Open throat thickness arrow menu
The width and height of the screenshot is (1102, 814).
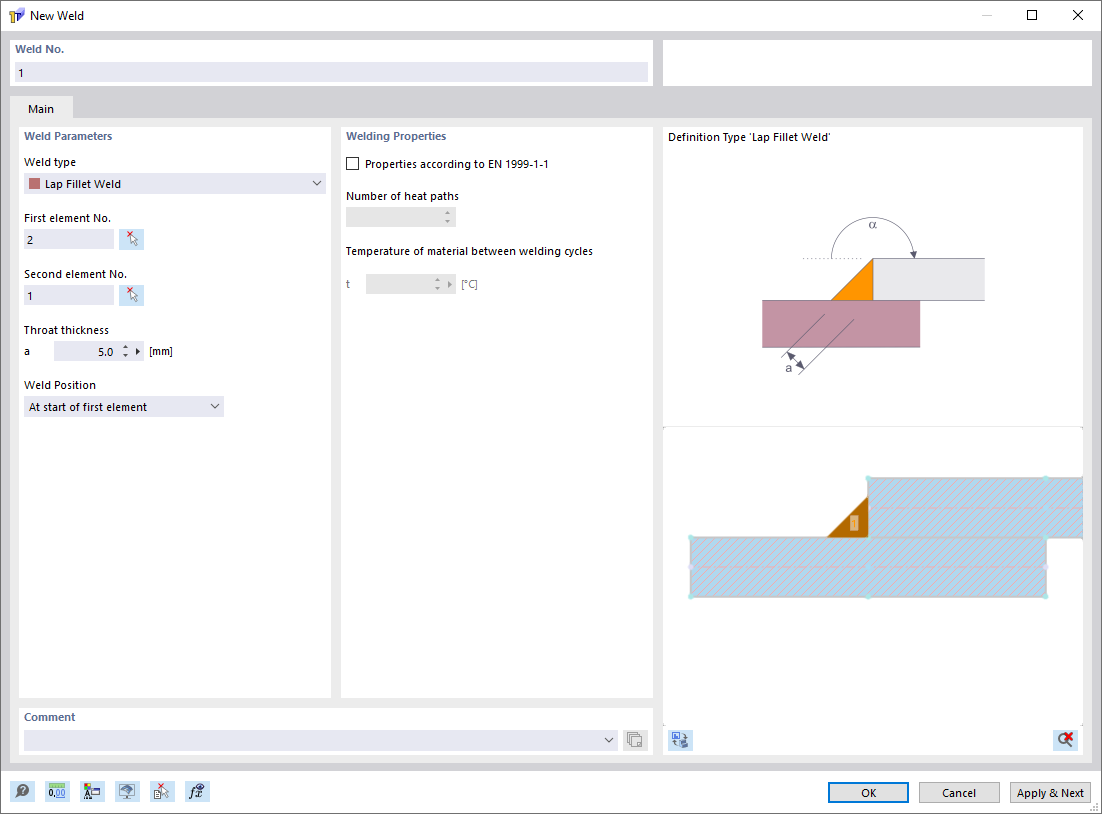click(x=138, y=351)
